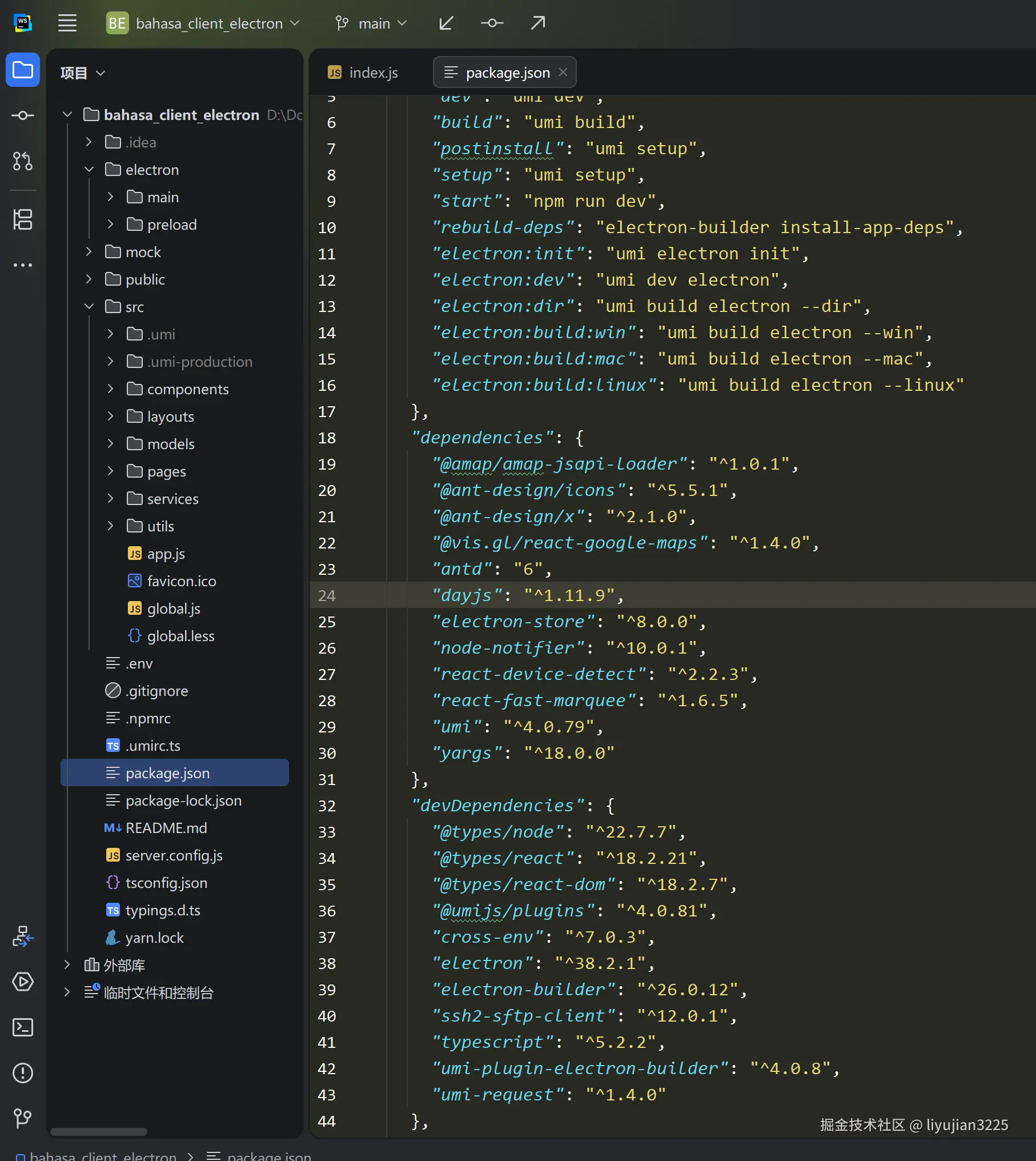This screenshot has width=1036, height=1161.
Task: Expand the utils folder
Action: 110,526
